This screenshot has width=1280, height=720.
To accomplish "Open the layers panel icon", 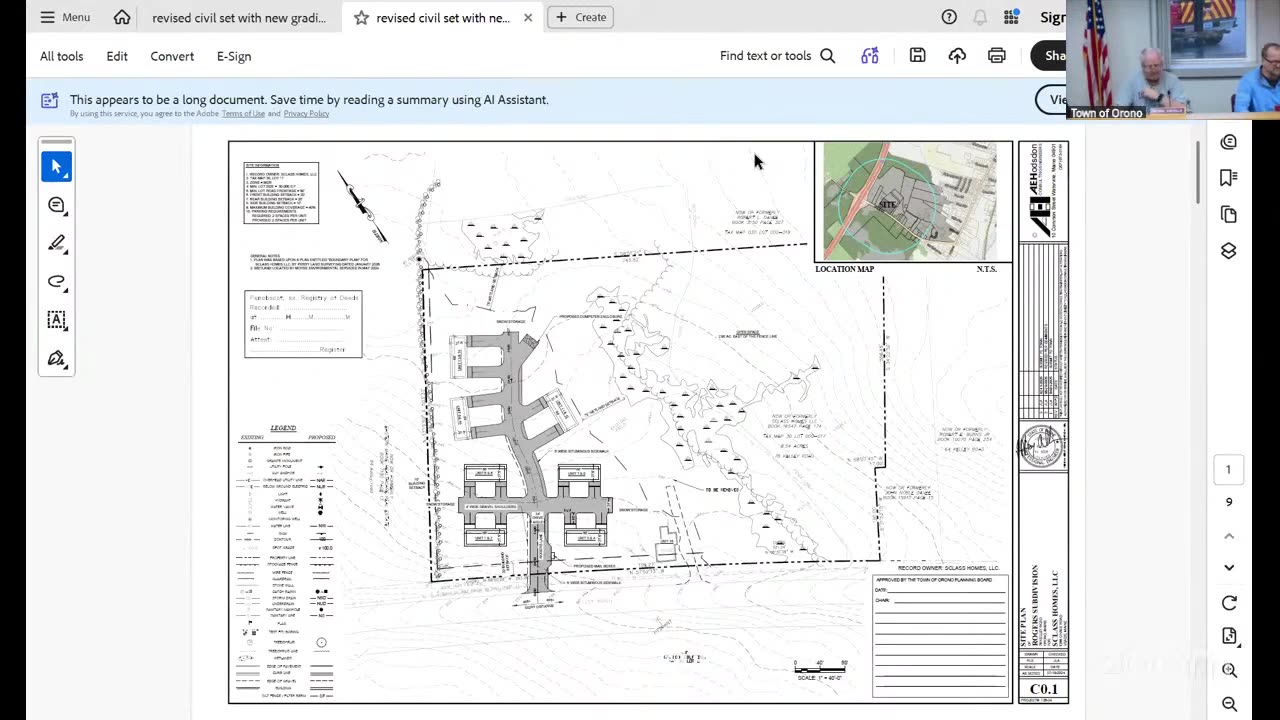I will 1229,250.
